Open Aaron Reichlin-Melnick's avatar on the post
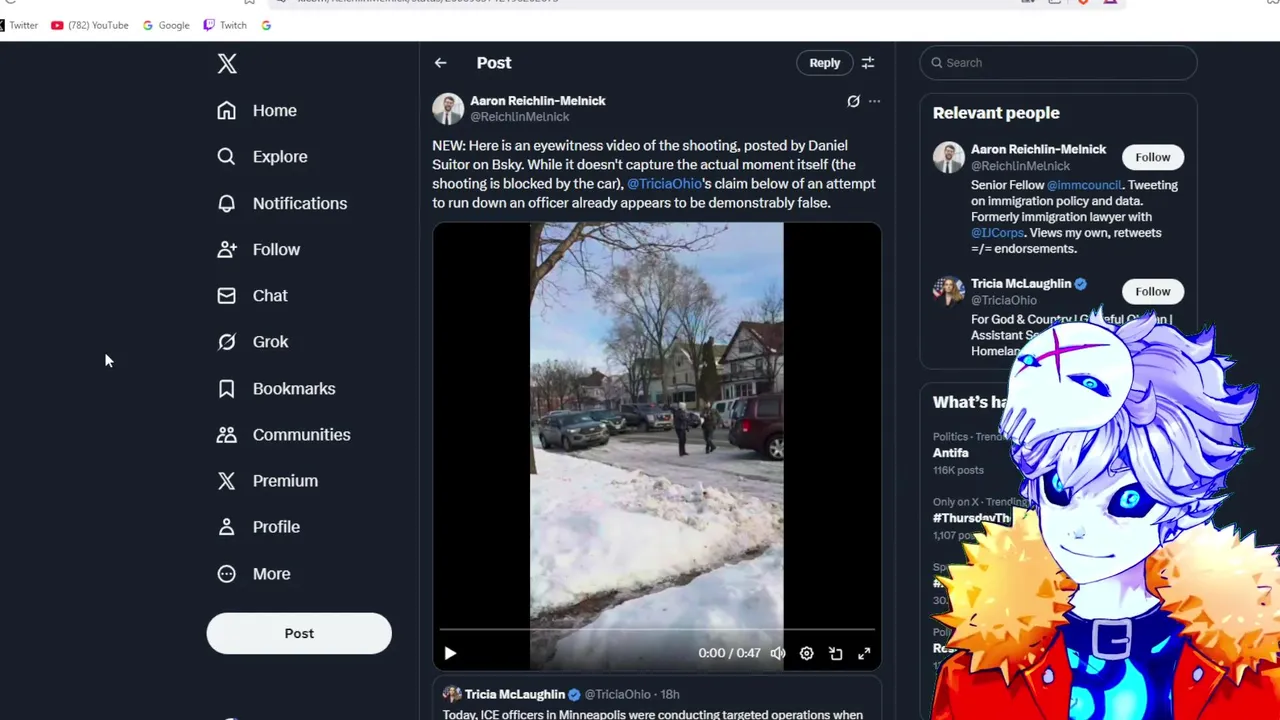The height and width of the screenshot is (720, 1280). pyautogui.click(x=448, y=109)
